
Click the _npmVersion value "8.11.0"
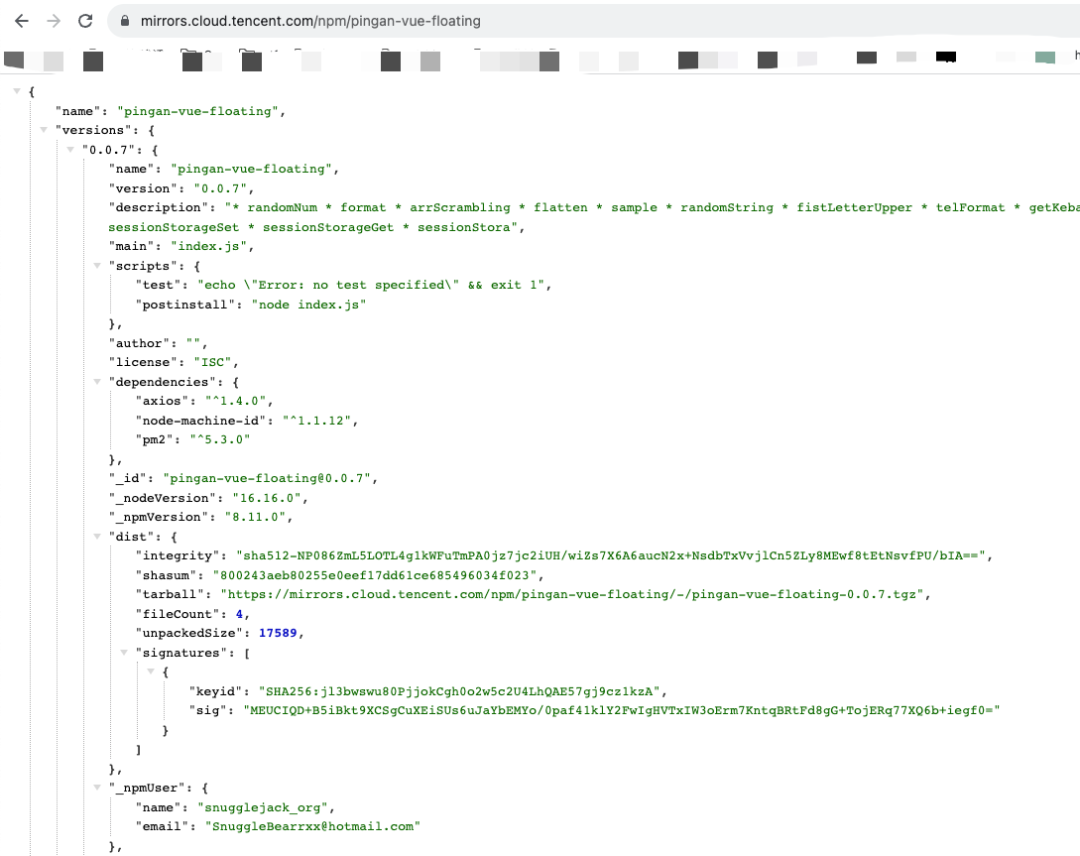point(255,516)
